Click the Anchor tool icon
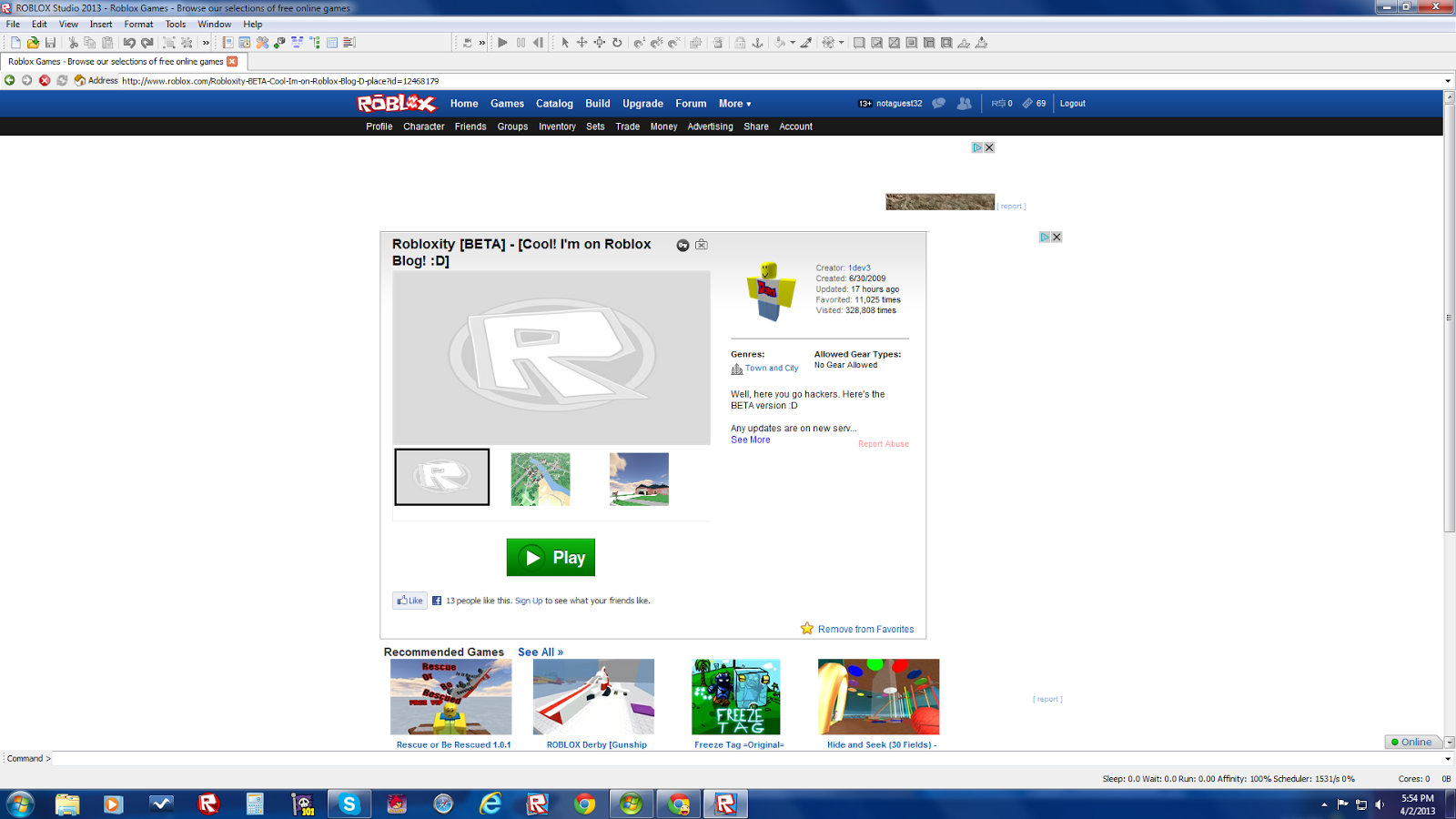This screenshot has height=819, width=1456. (x=757, y=43)
